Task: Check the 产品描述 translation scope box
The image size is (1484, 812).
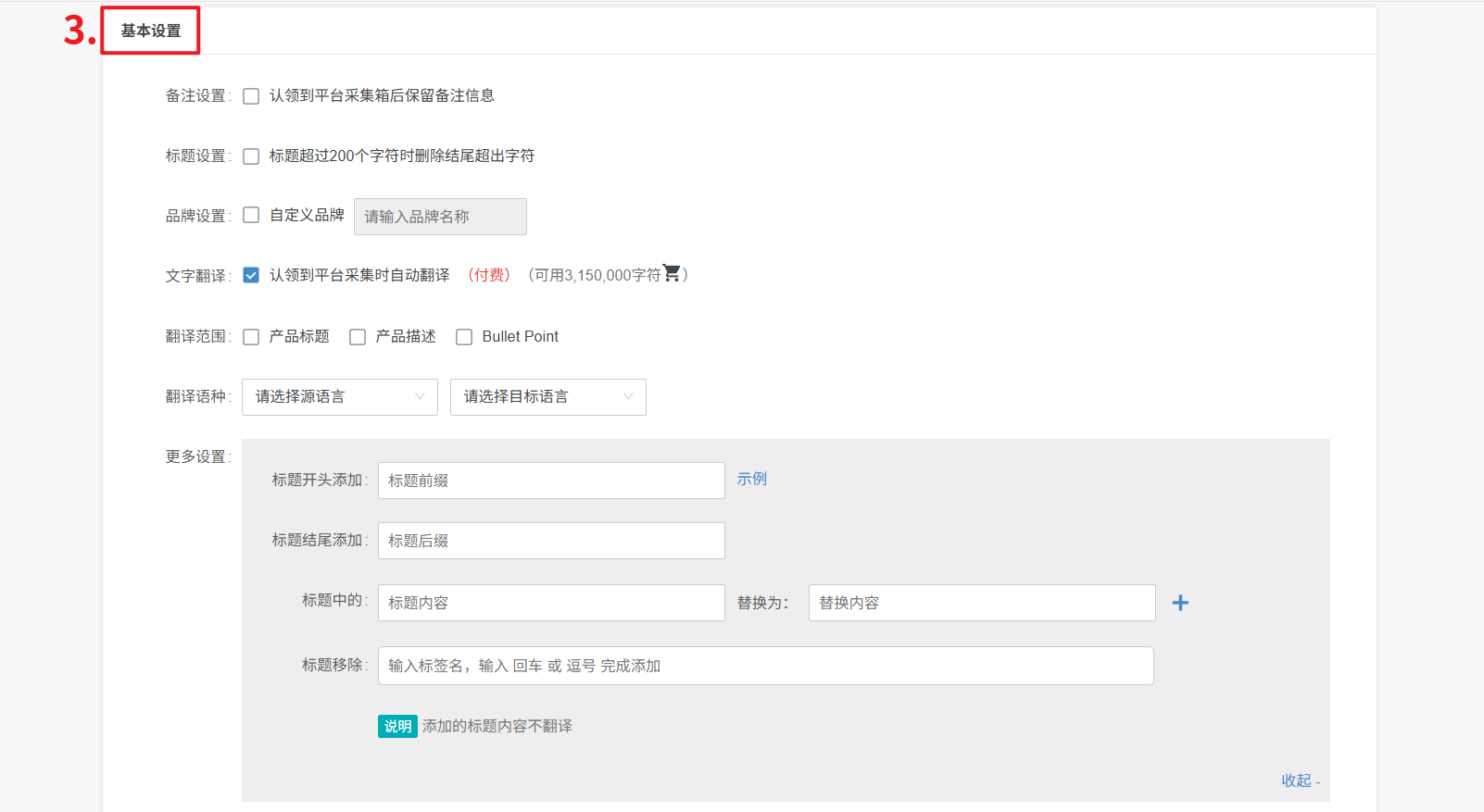Action: tap(358, 337)
